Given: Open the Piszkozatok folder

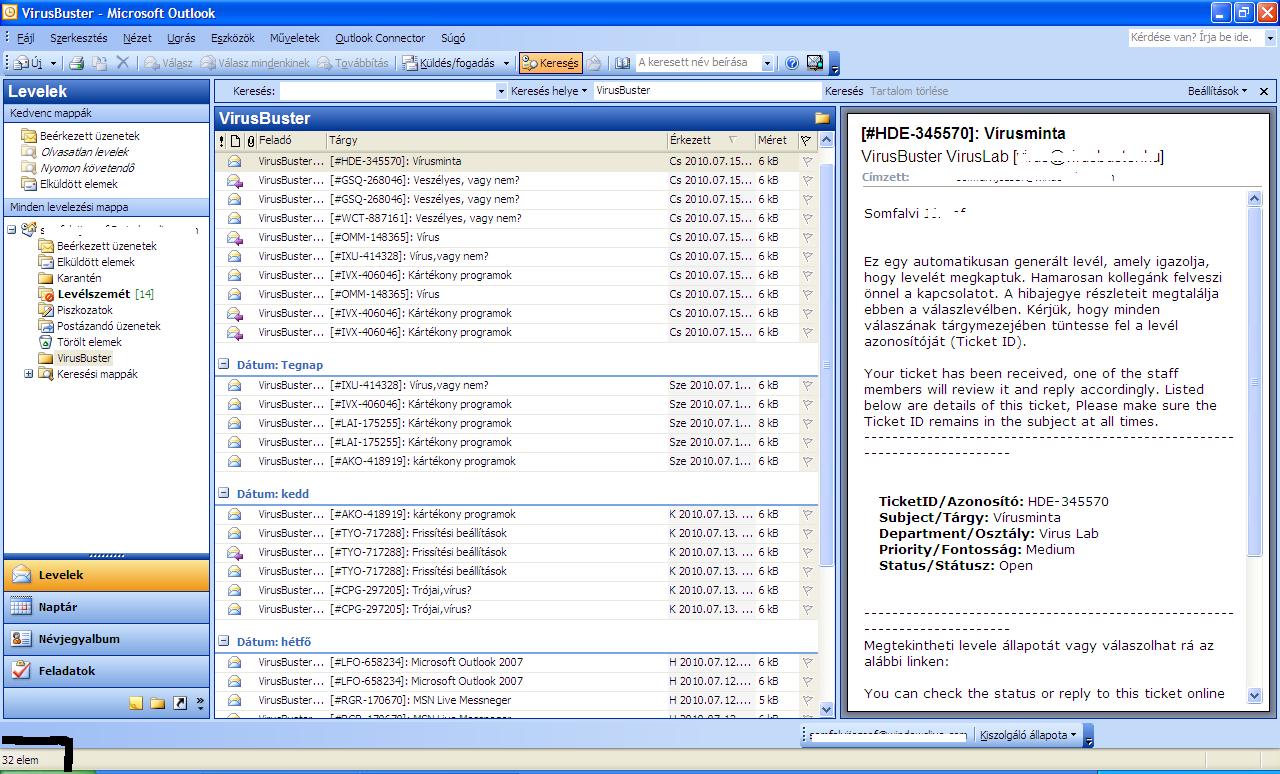Looking at the screenshot, I should click(x=75, y=310).
